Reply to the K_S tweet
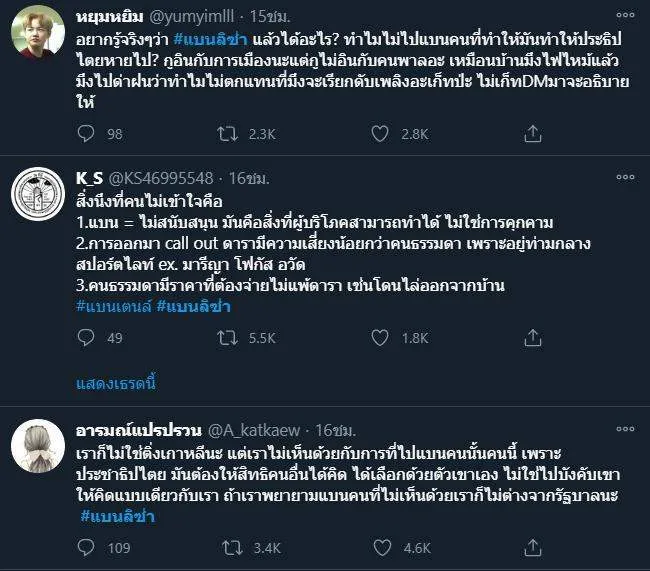Screen dimensions: 650x571 pos(87,339)
